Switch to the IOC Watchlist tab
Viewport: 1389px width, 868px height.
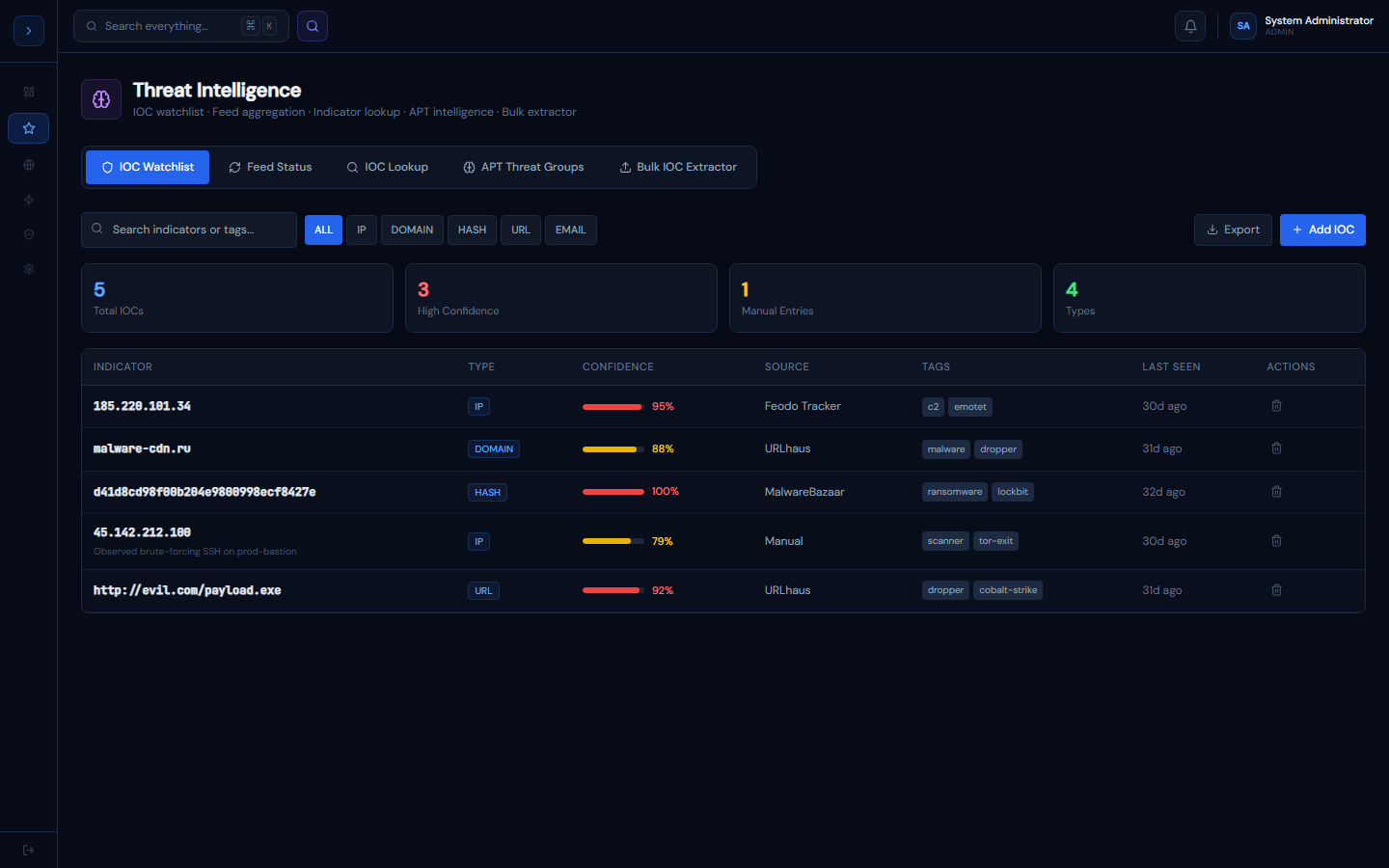148,167
